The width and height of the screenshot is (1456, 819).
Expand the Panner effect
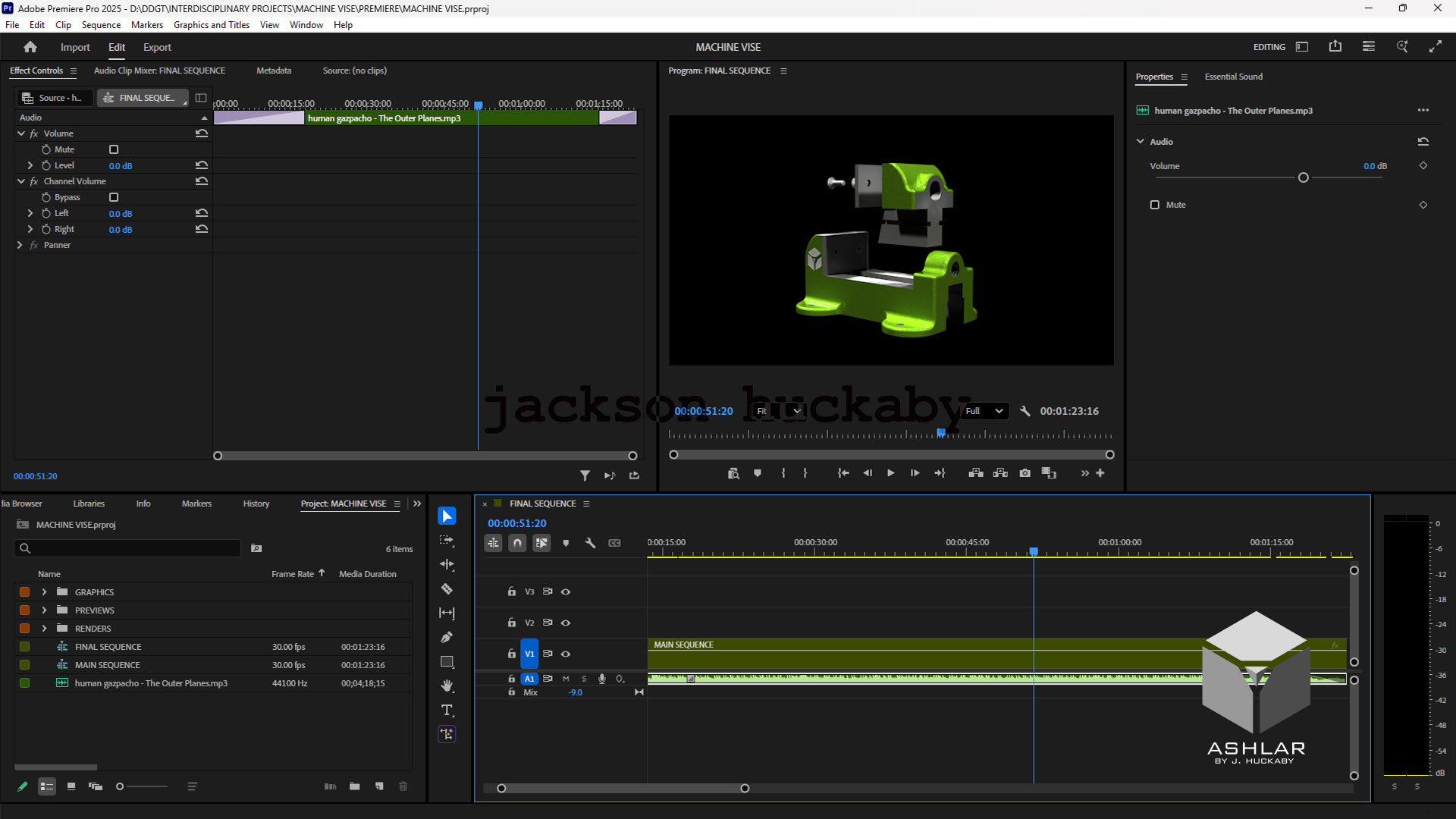pyautogui.click(x=20, y=245)
